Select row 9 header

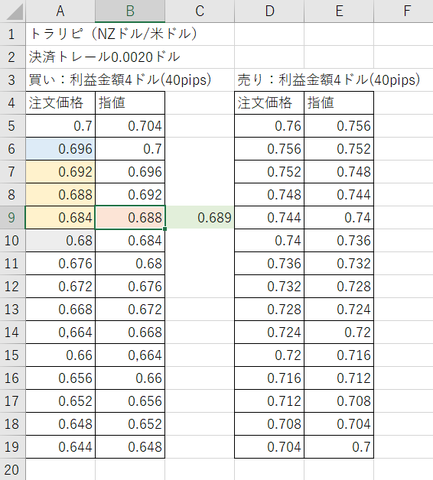tap(13, 217)
